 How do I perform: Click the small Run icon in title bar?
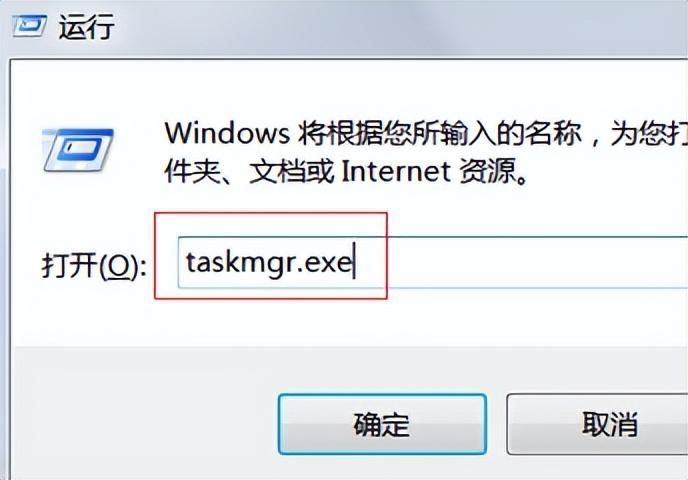(29, 26)
